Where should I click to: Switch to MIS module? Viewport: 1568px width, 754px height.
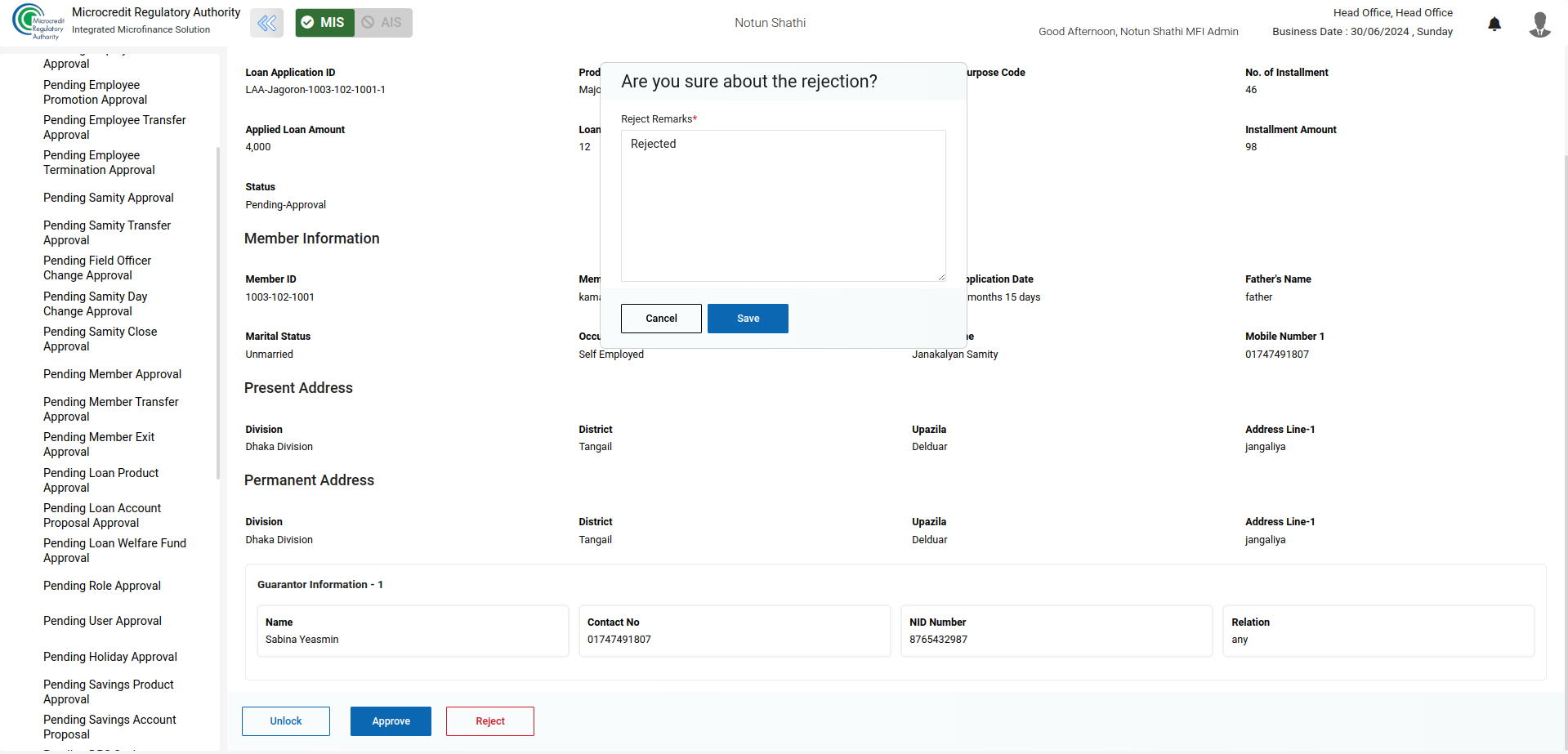[324, 23]
